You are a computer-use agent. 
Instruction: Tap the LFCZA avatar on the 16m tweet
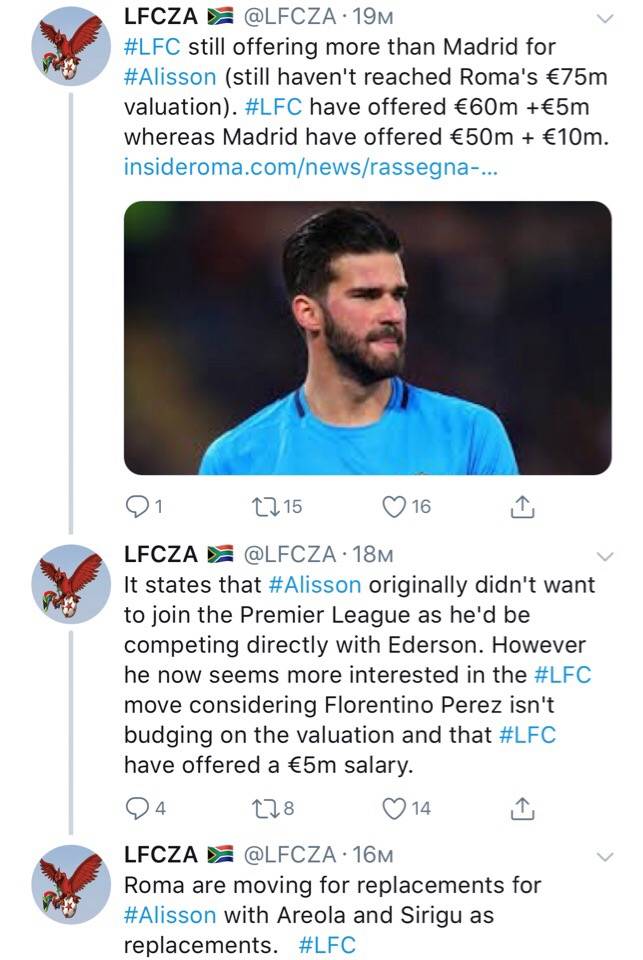point(69,884)
